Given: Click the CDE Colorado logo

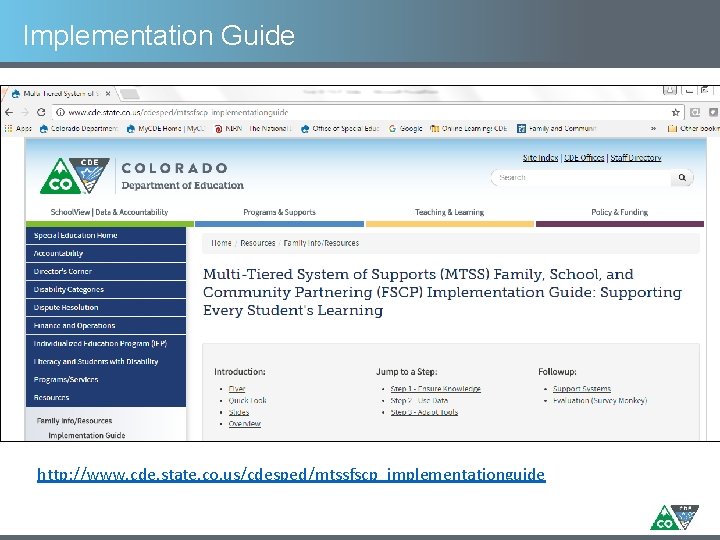Looking at the screenshot, I should pos(74,175).
